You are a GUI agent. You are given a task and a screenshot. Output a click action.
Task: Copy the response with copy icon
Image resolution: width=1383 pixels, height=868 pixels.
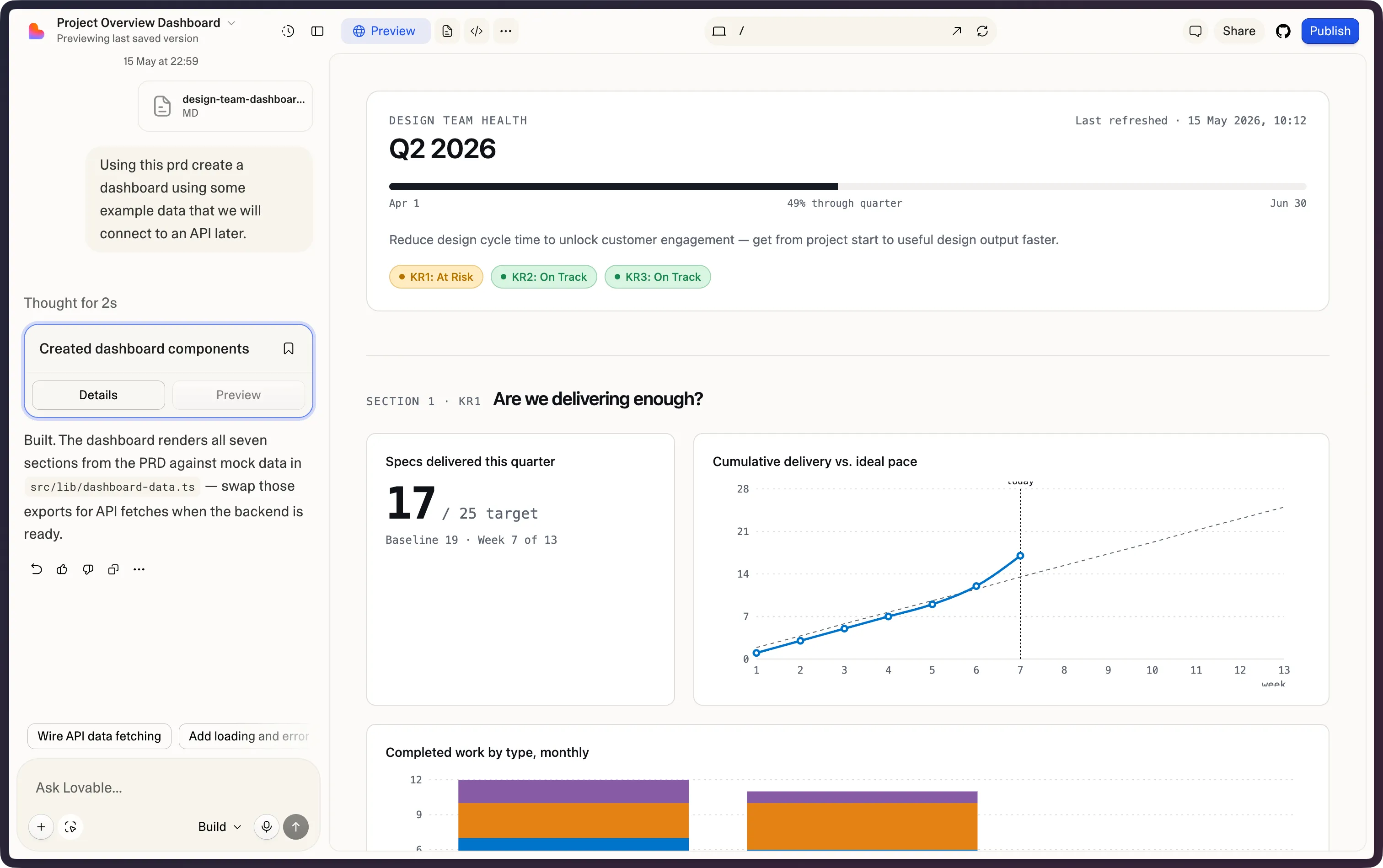[x=114, y=569]
